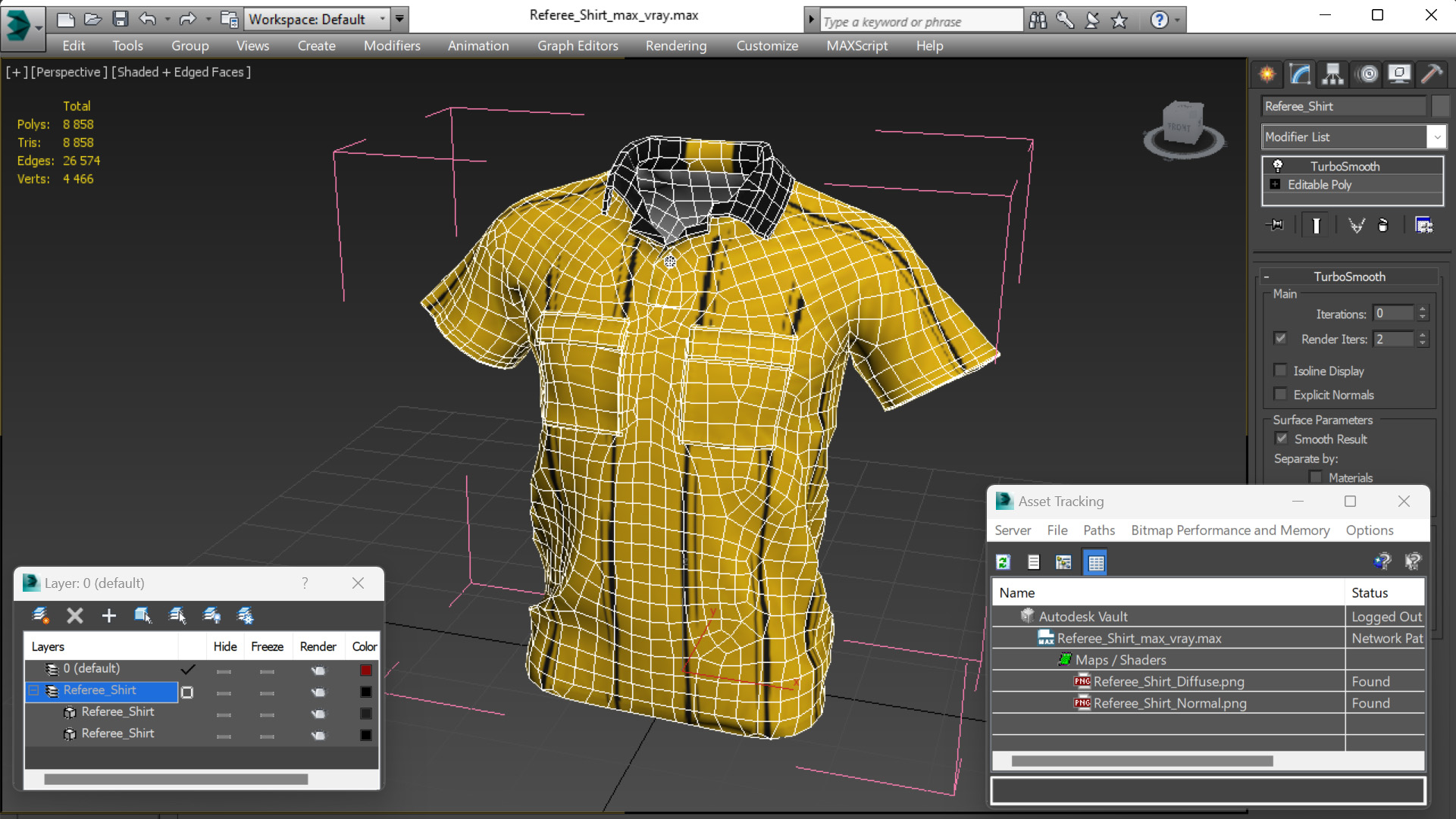1456x819 pixels.
Task: Open the Hierarchy command panel tab
Action: coord(1332,73)
